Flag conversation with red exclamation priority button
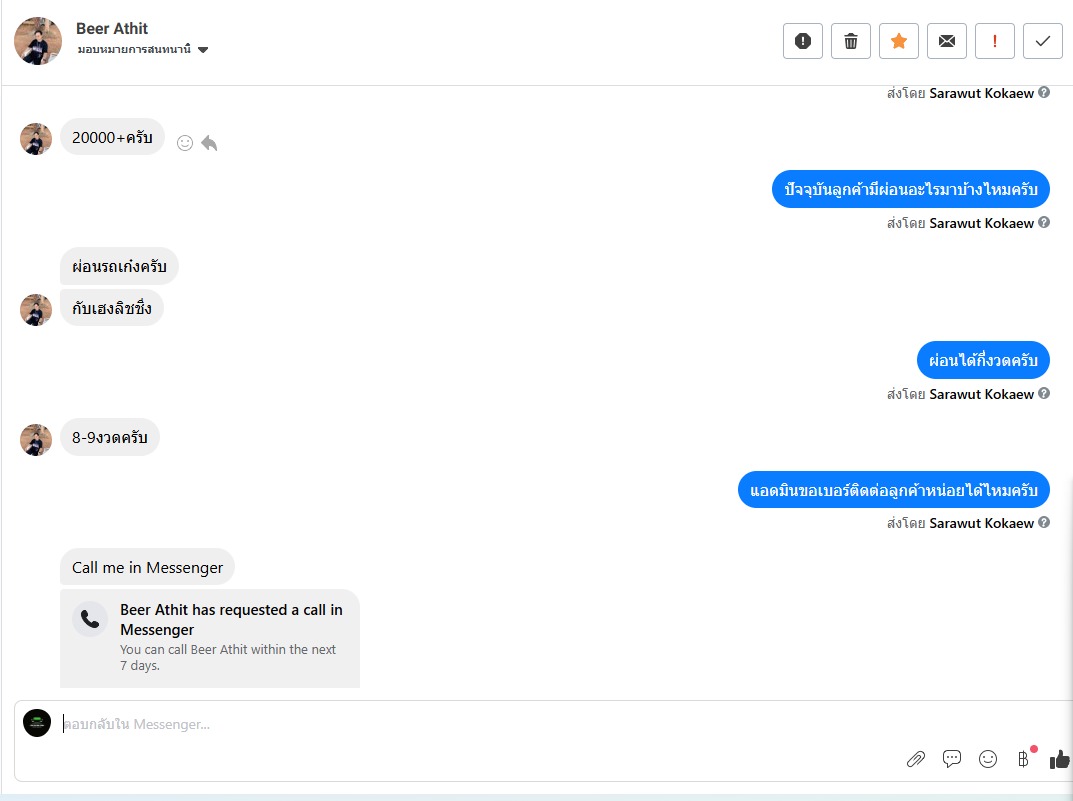 [994, 41]
